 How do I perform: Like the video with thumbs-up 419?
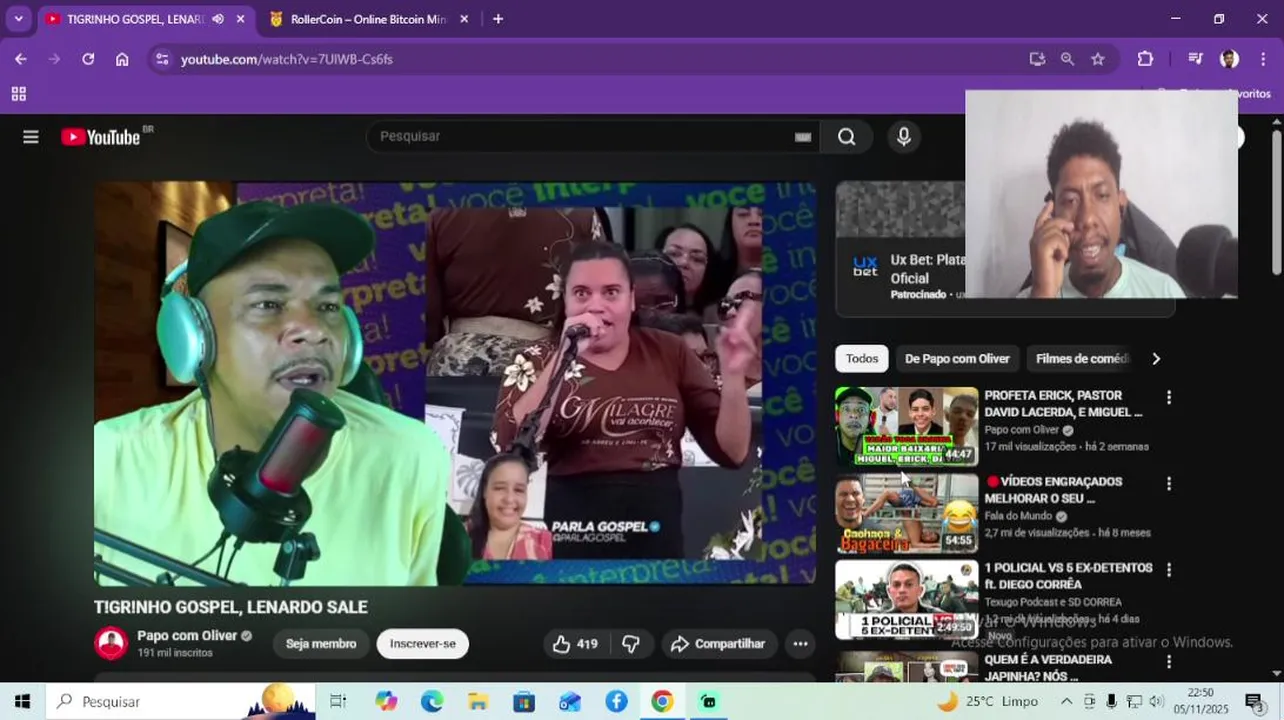point(575,644)
